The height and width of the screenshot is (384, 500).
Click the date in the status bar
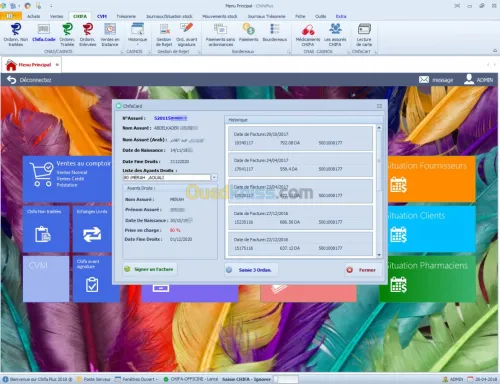pos(482,379)
